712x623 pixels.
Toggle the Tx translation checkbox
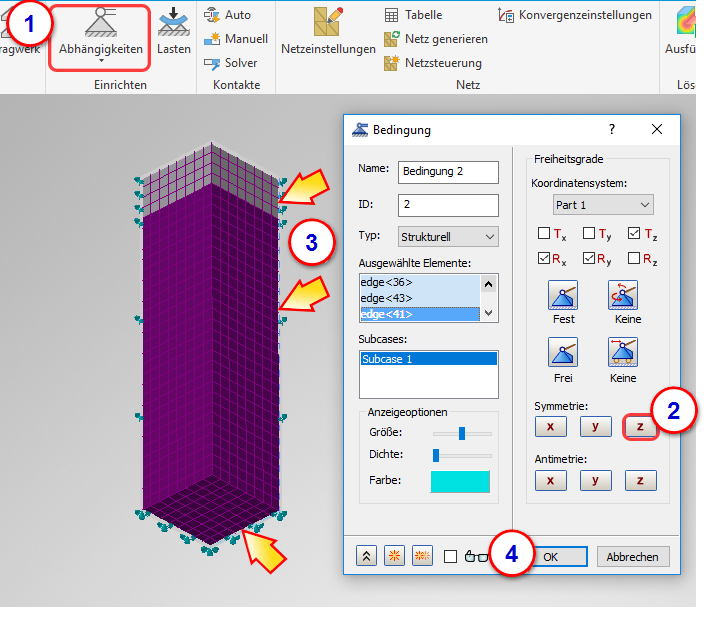(x=544, y=233)
